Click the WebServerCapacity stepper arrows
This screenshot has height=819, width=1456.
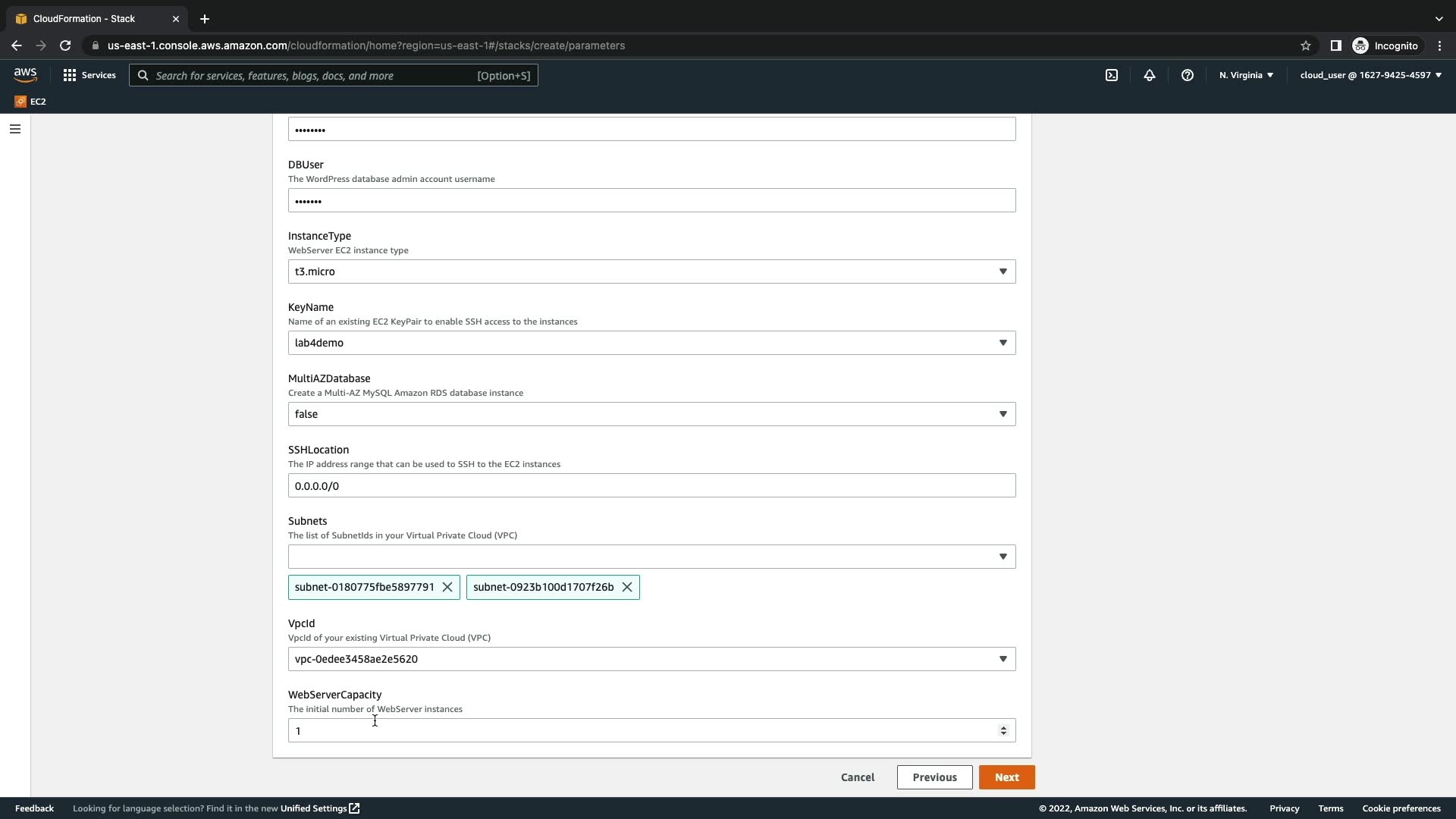[x=1003, y=730]
